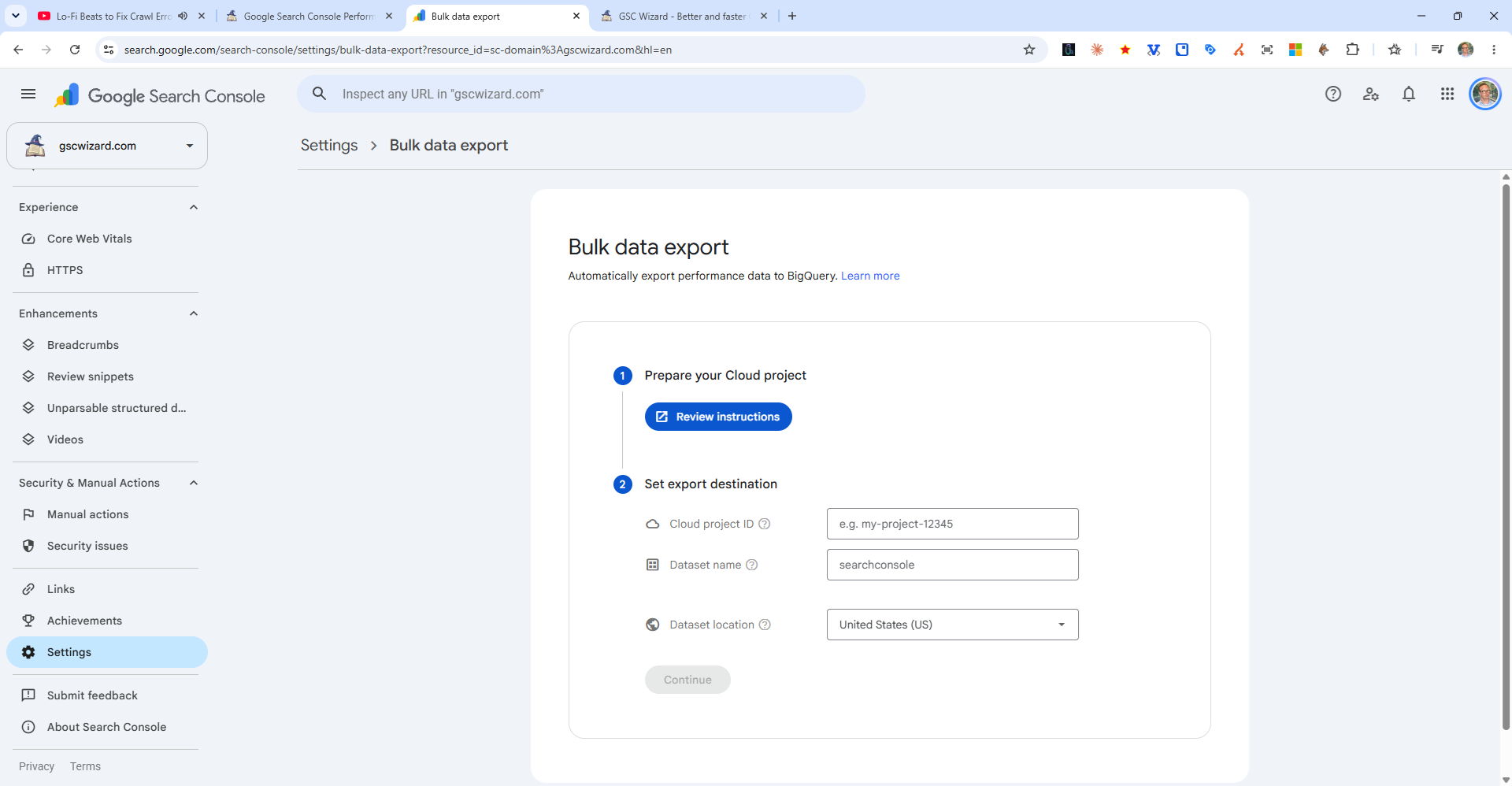Open a new browser tab

[792, 16]
